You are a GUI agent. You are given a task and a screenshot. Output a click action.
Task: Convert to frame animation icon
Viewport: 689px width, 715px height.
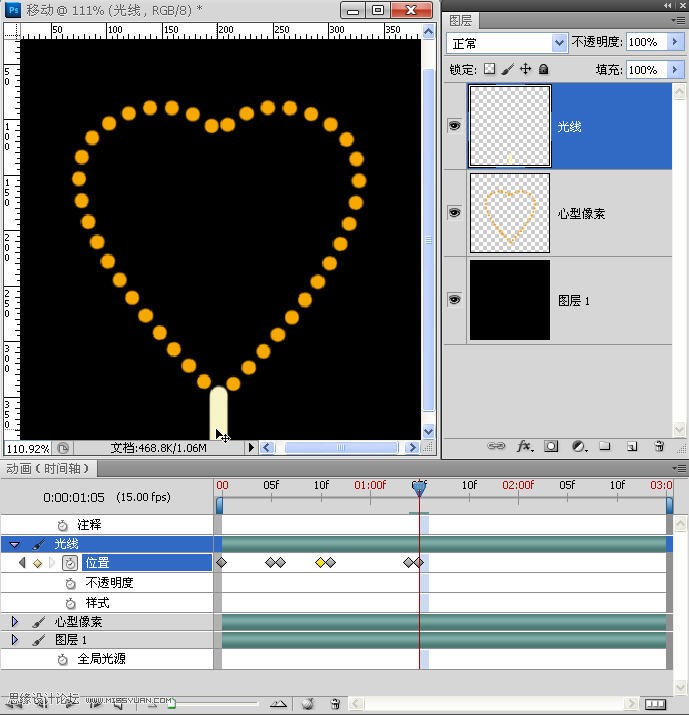pos(655,704)
